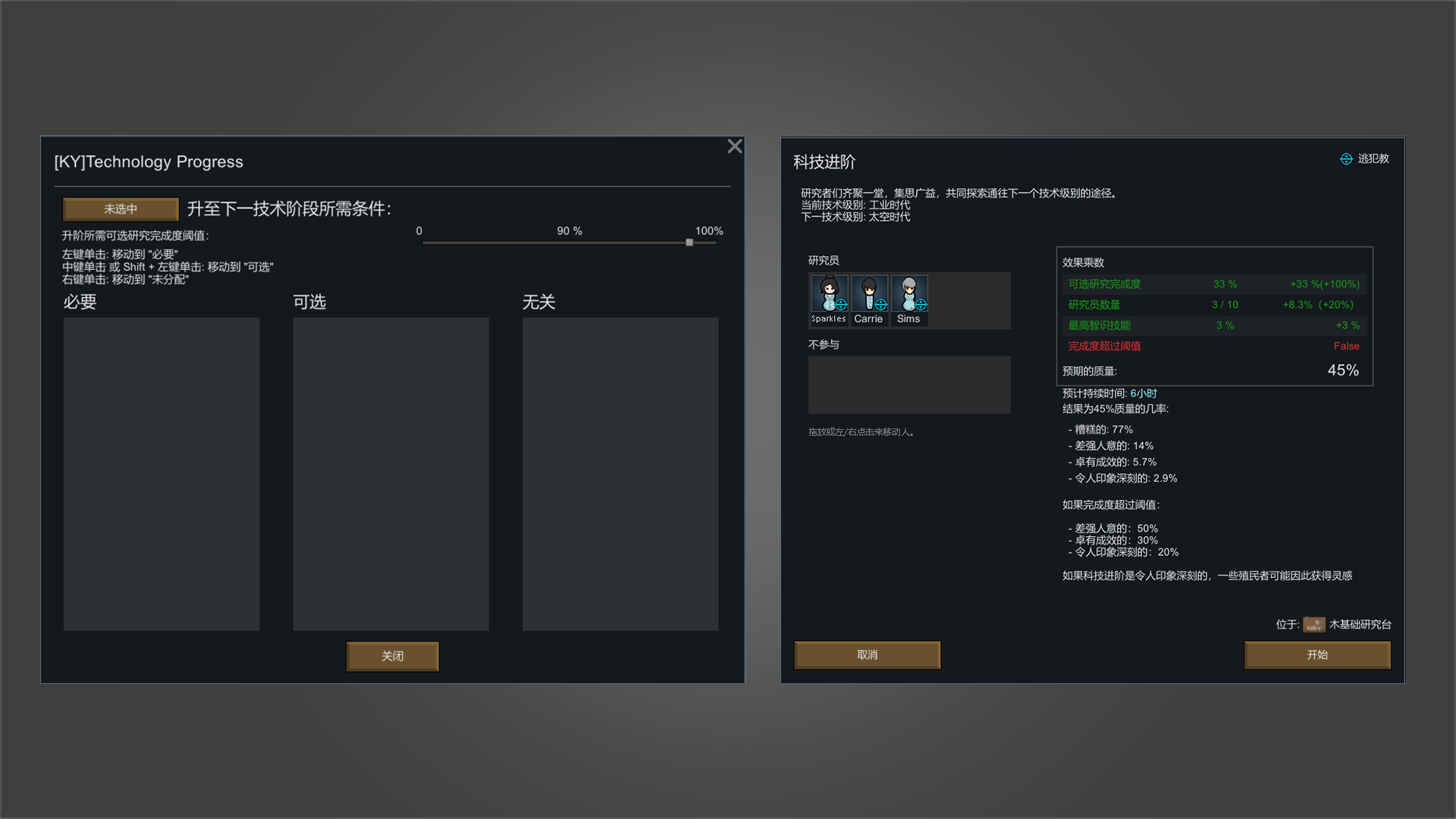Click the 木基础研究台 label

(x=1360, y=624)
